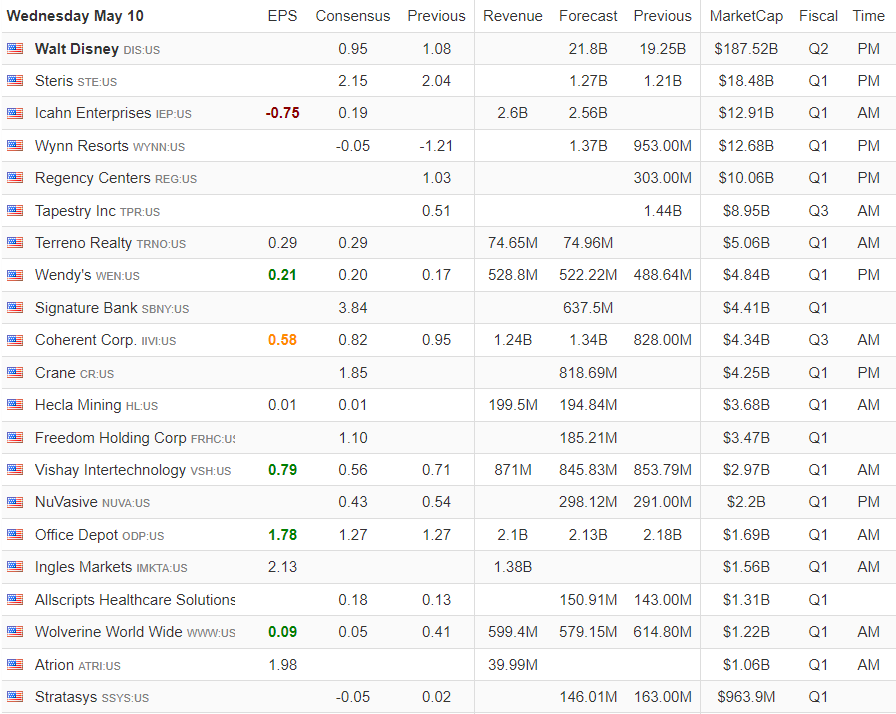Open Office Depot ODP:US link
Viewport: 896px width, 714px height.
[x=99, y=535]
